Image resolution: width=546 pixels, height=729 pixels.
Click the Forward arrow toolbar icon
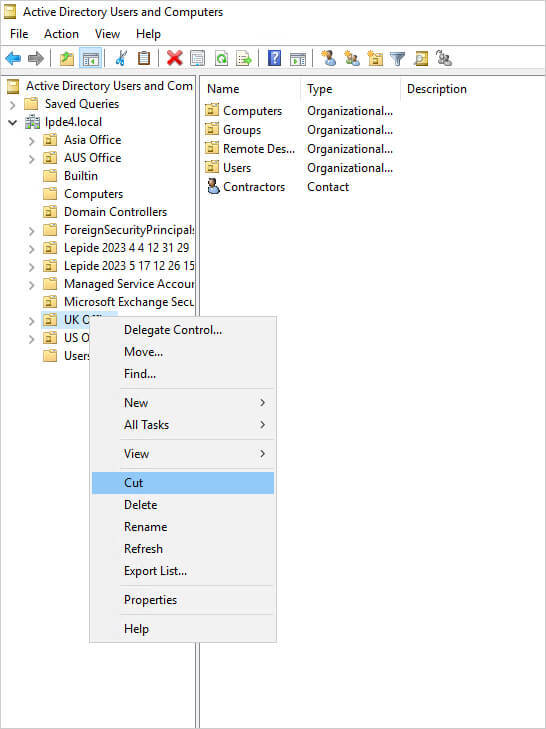36,59
